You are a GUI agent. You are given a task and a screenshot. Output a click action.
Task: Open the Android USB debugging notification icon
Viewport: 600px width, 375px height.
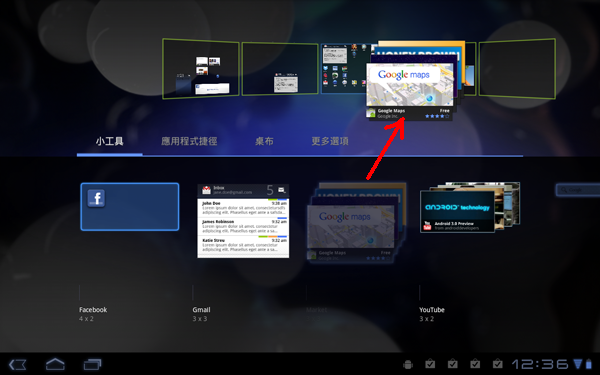coord(408,364)
